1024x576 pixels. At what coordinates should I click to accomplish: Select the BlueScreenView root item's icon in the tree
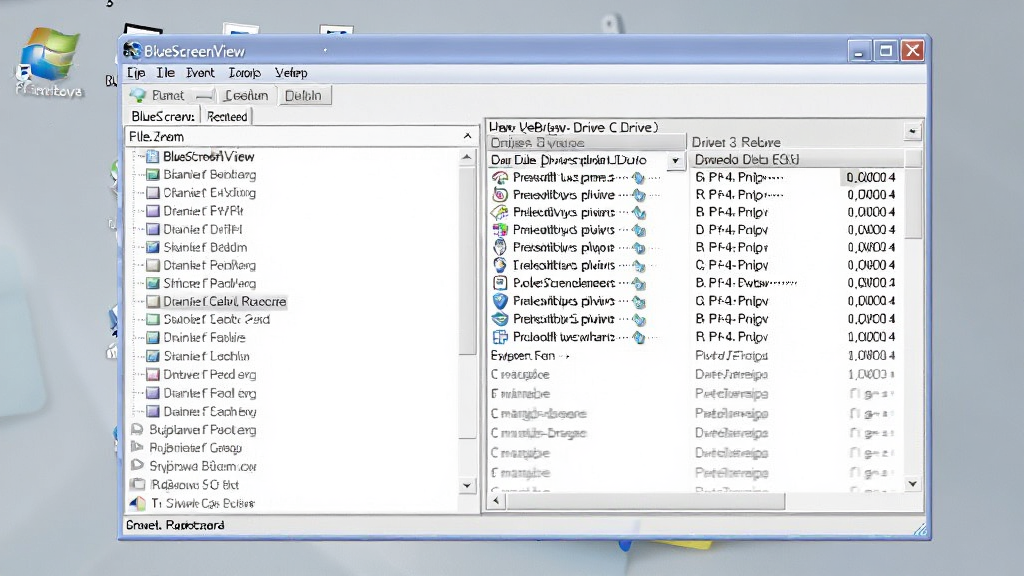[x=152, y=157]
